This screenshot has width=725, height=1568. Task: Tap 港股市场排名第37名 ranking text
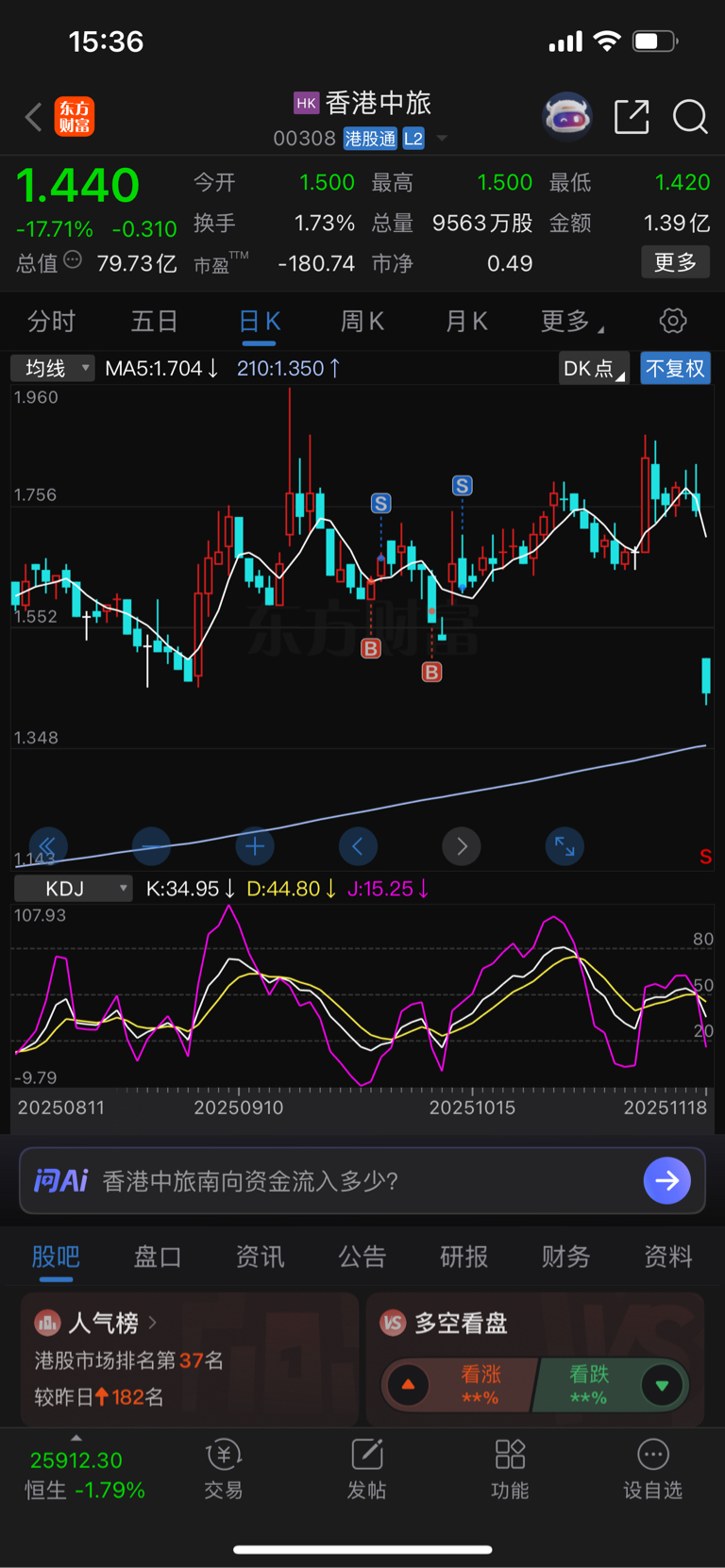tap(129, 1360)
